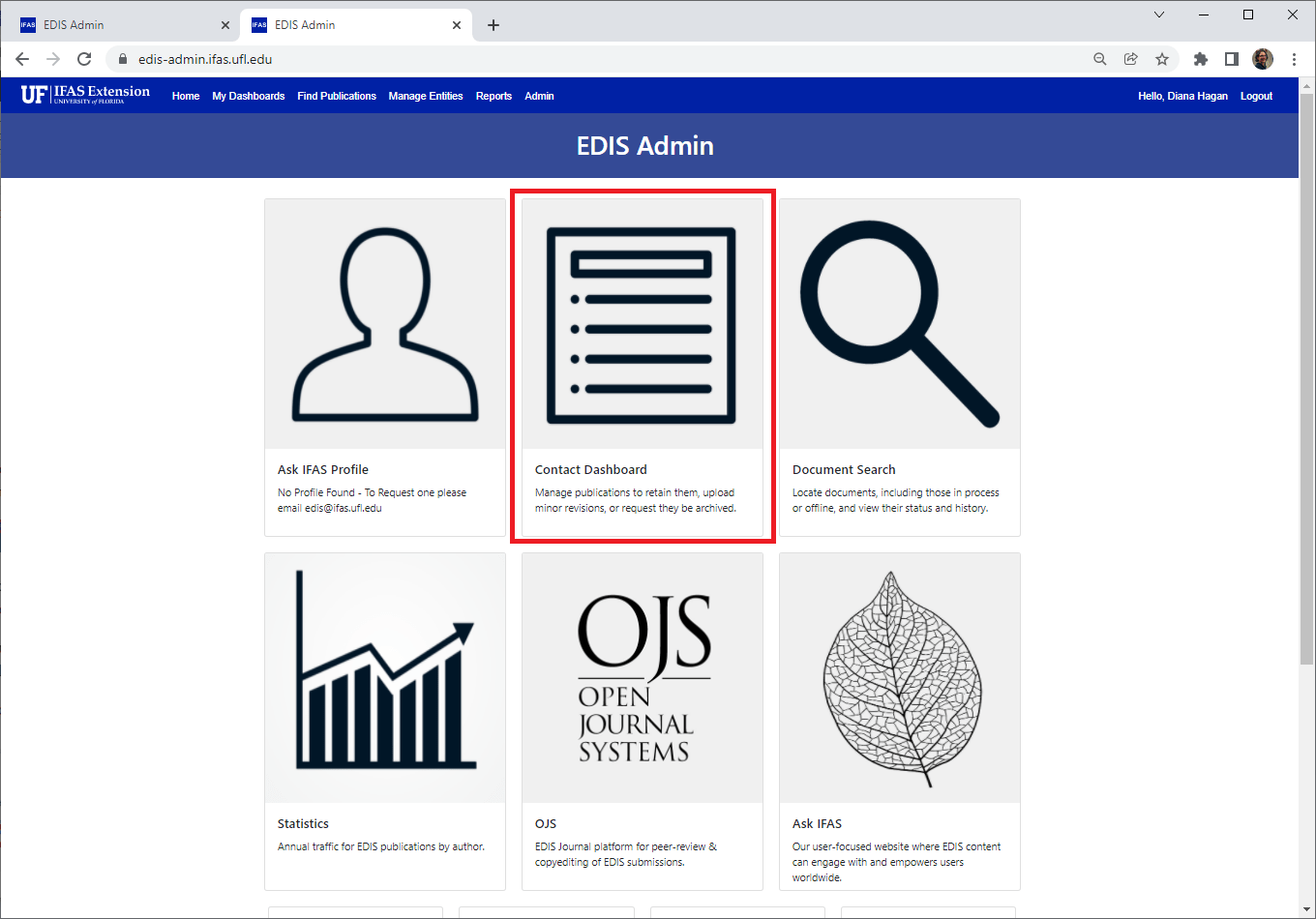
Task: Select Find Publications in the navbar
Action: tap(337, 96)
